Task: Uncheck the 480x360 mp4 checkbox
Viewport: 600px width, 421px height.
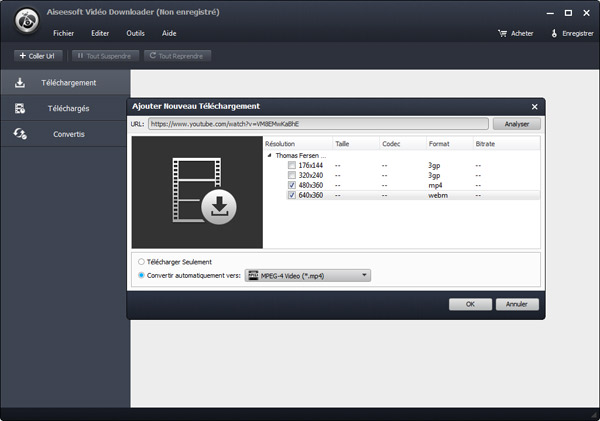Action: pos(292,185)
